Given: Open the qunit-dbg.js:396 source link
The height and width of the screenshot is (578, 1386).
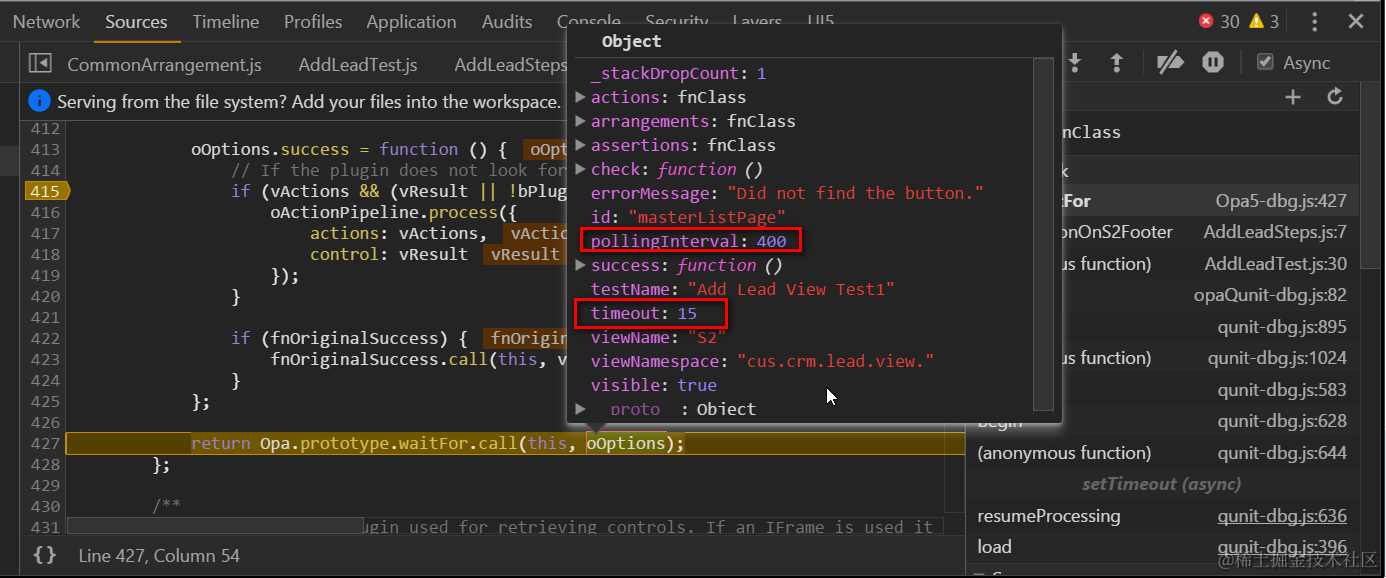Looking at the screenshot, I should (1282, 547).
